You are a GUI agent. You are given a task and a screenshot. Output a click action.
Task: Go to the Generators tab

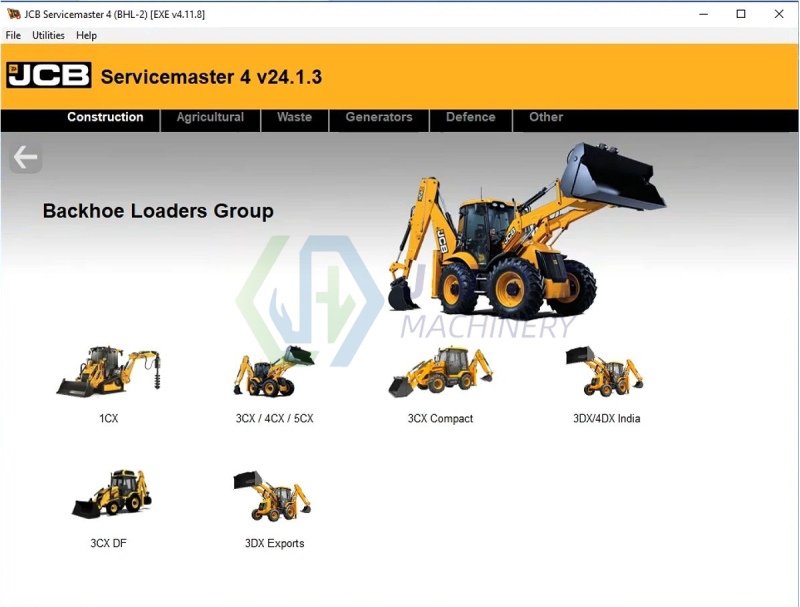(379, 117)
